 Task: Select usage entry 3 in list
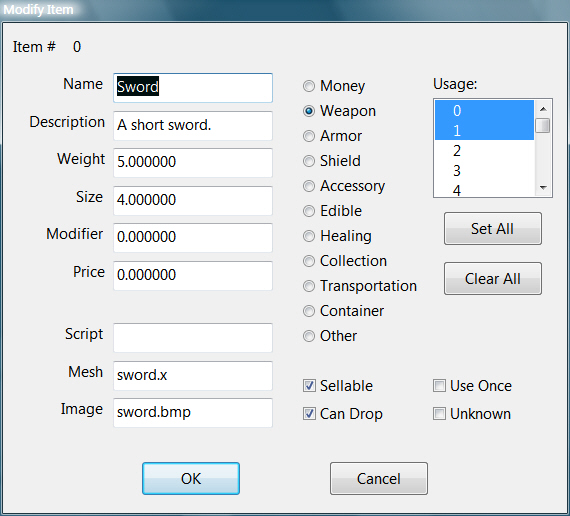[484, 170]
